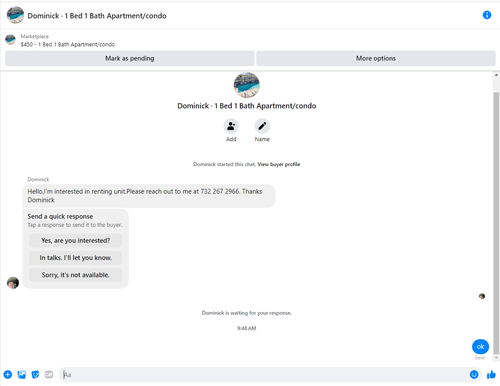The width and height of the screenshot is (500, 386).
Task: Open More options for listing
Action: (x=376, y=58)
